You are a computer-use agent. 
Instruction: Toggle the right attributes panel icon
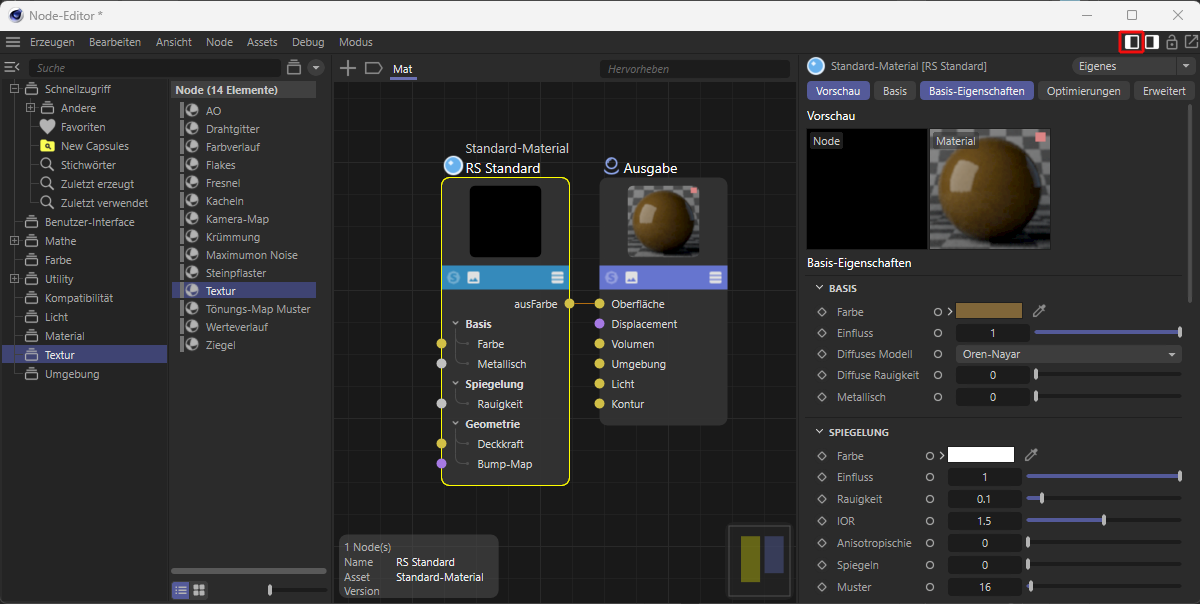pyautogui.click(x=1152, y=42)
